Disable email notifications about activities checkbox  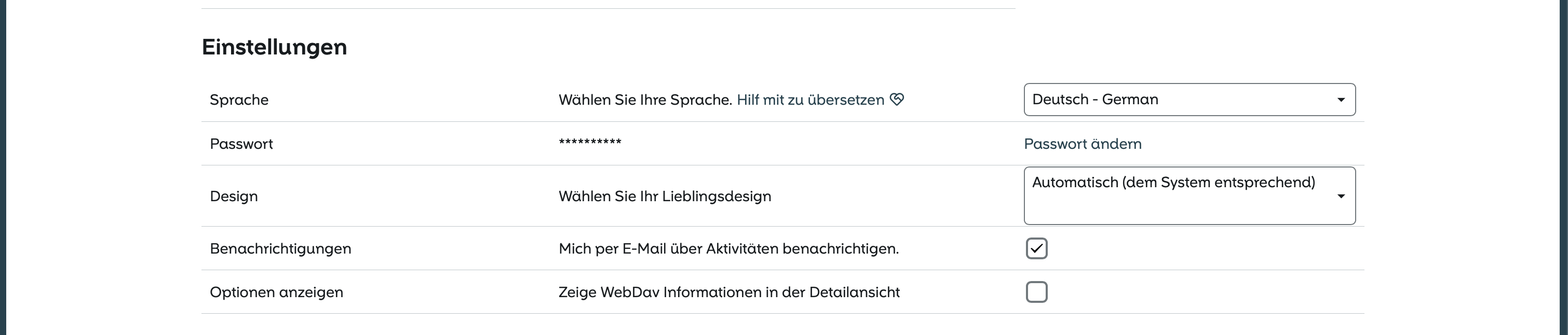coord(1036,248)
